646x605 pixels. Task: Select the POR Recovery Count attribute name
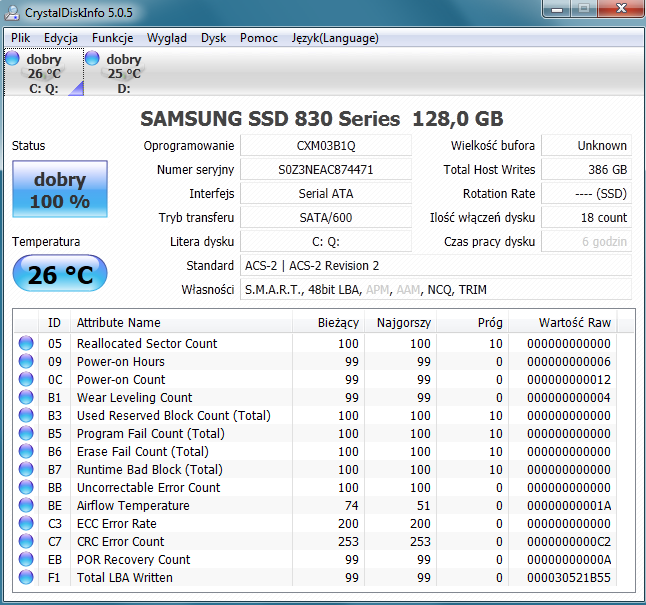(133, 559)
